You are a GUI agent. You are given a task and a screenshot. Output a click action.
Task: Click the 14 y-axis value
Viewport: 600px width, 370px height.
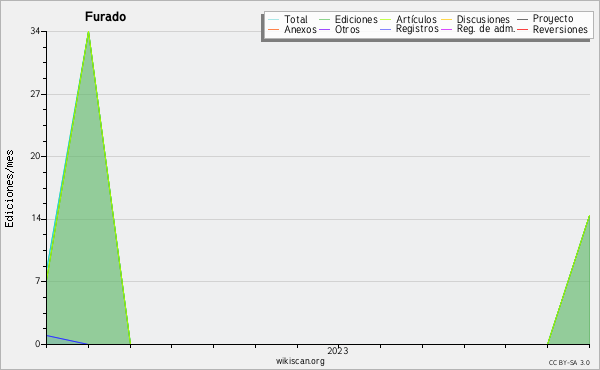pyautogui.click(x=35, y=218)
